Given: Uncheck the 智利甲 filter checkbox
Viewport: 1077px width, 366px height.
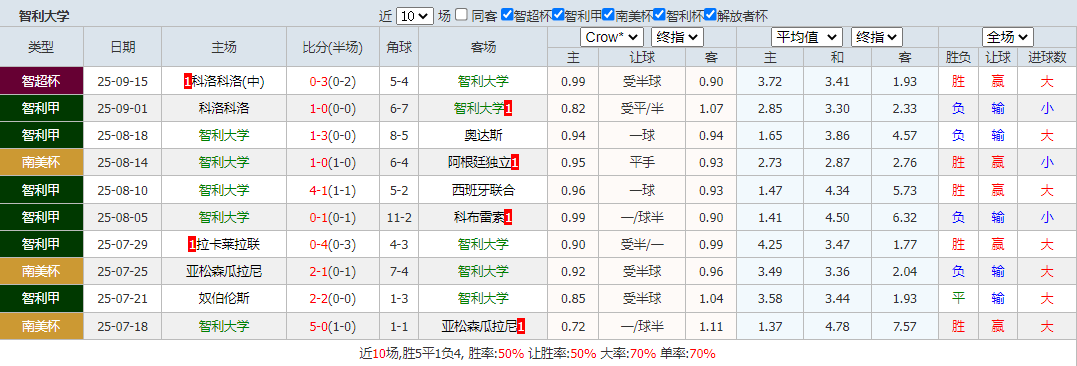Looking at the screenshot, I should pyautogui.click(x=558, y=14).
